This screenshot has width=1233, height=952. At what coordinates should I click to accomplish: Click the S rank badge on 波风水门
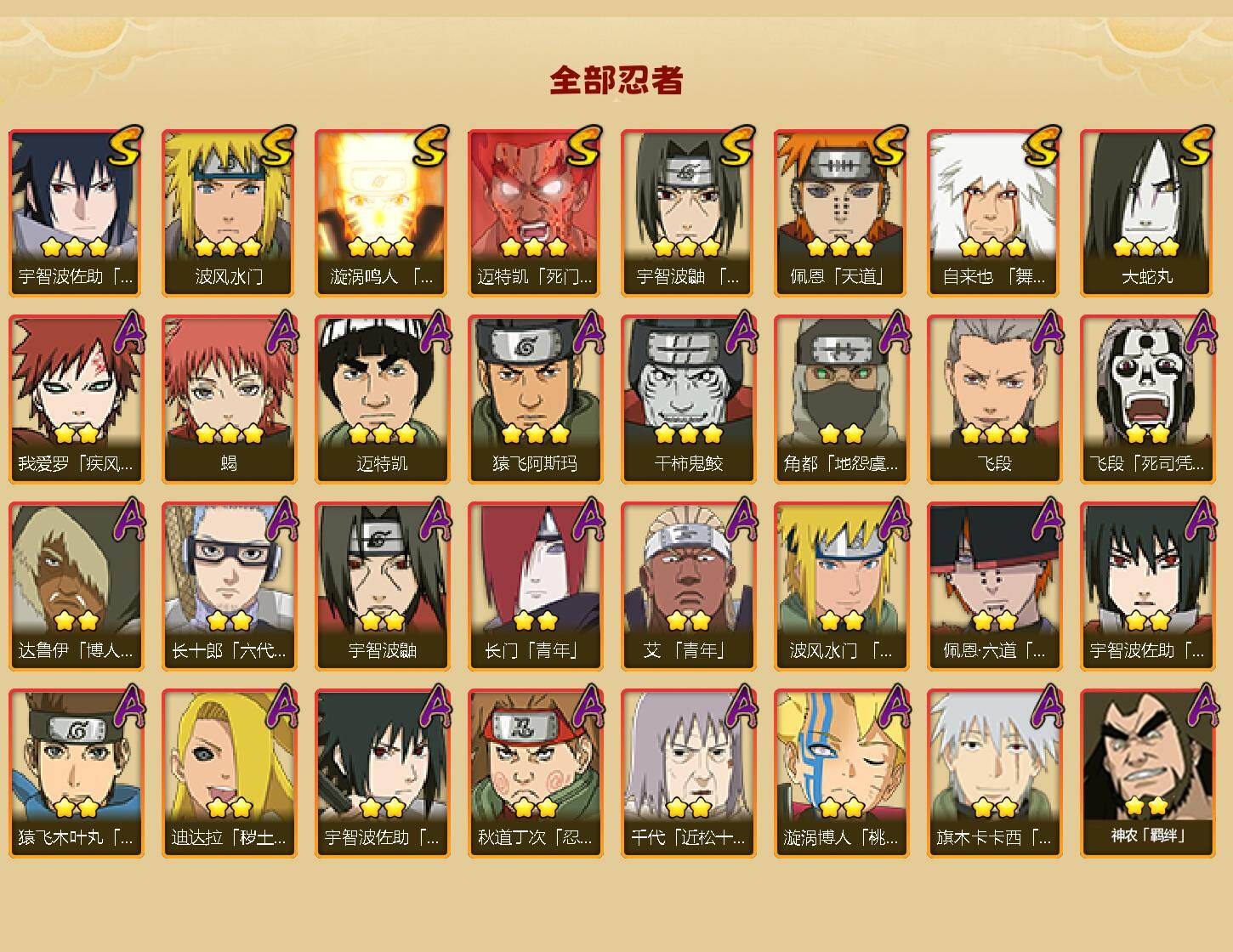click(x=276, y=145)
